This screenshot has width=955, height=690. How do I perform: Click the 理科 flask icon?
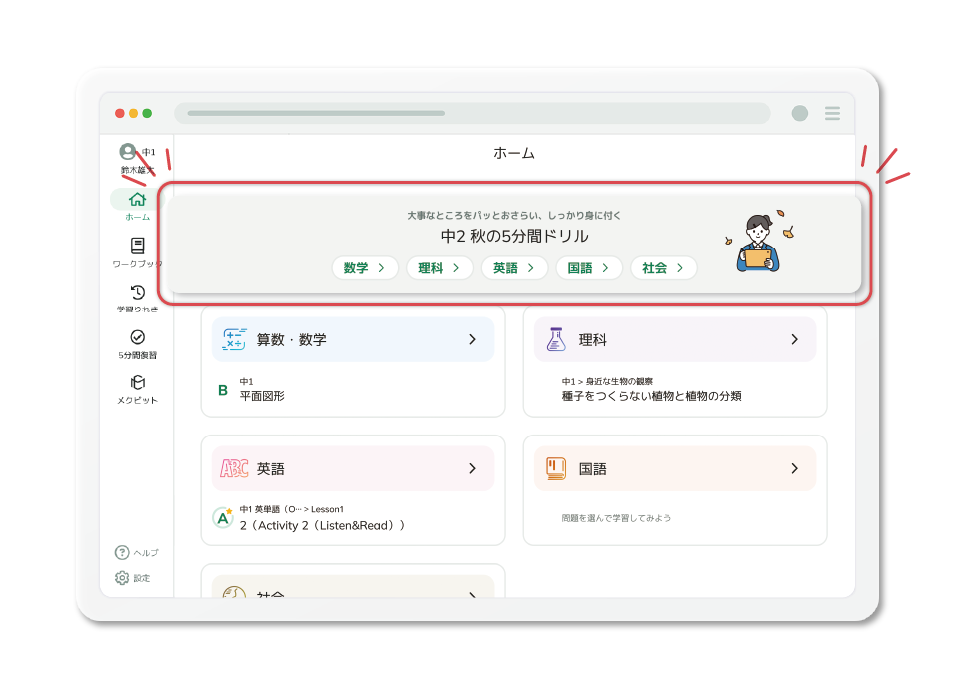[556, 339]
